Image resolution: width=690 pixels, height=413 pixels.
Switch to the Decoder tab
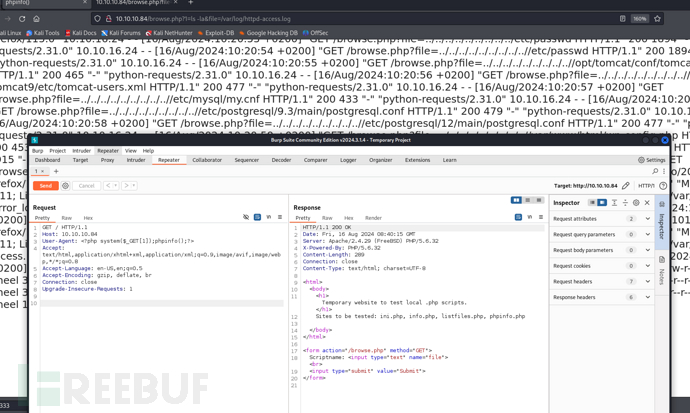(281, 160)
